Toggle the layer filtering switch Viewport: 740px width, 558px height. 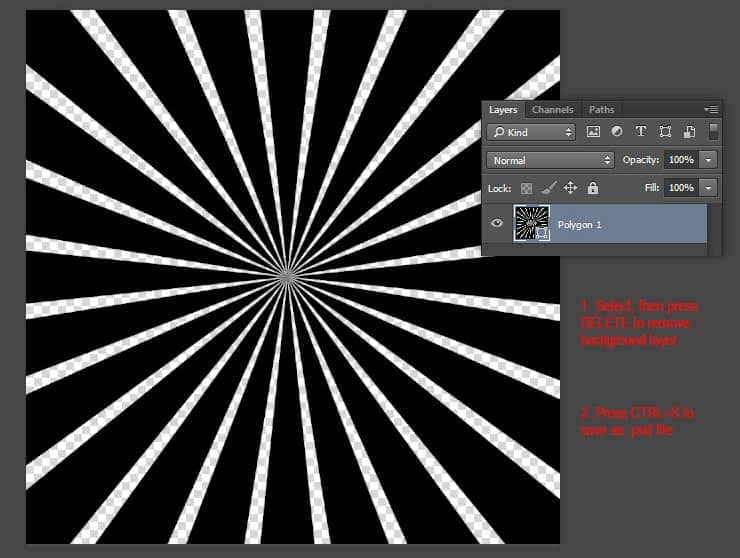point(714,132)
